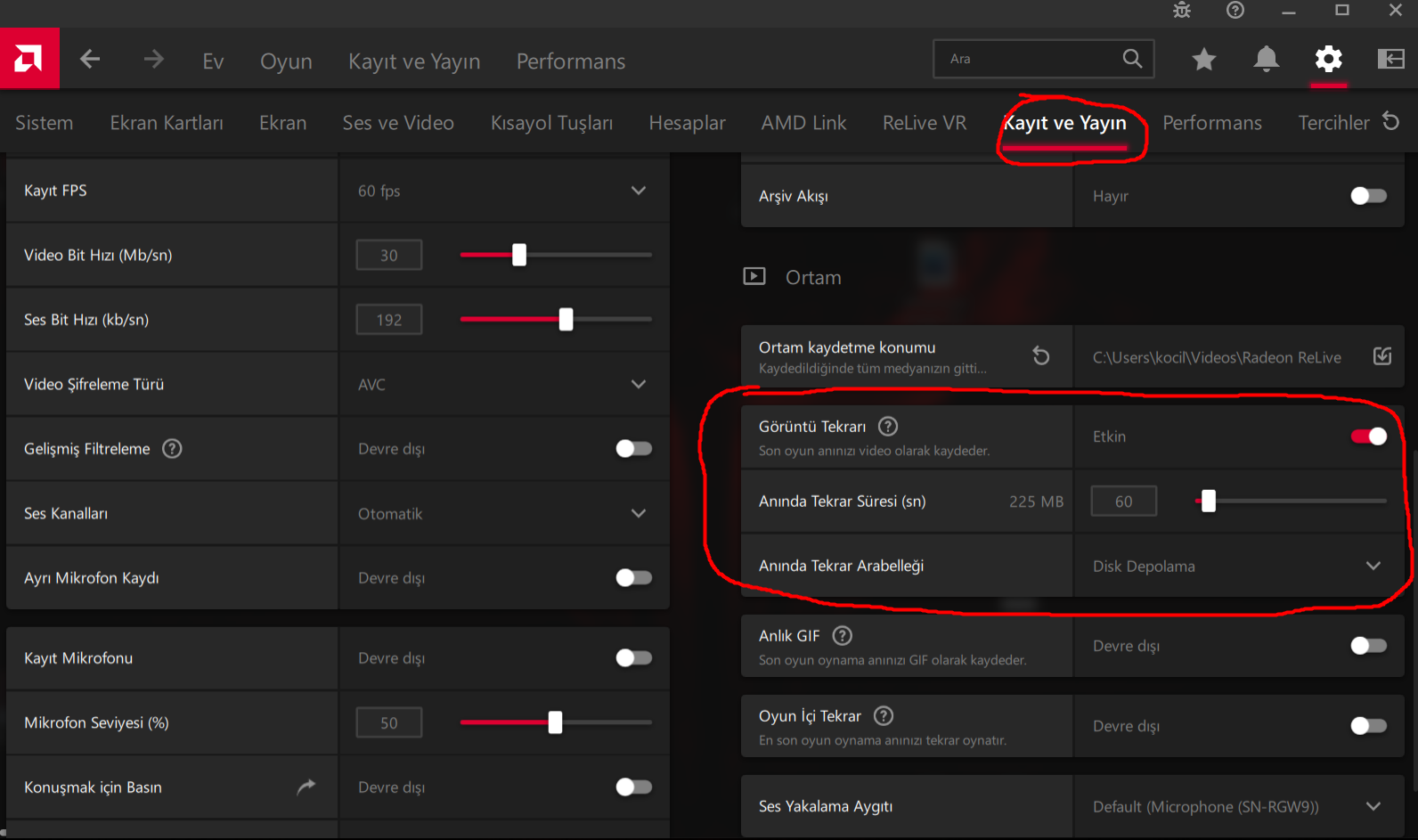Go forward with the right arrow
The height and width of the screenshot is (840, 1418).
[153, 60]
